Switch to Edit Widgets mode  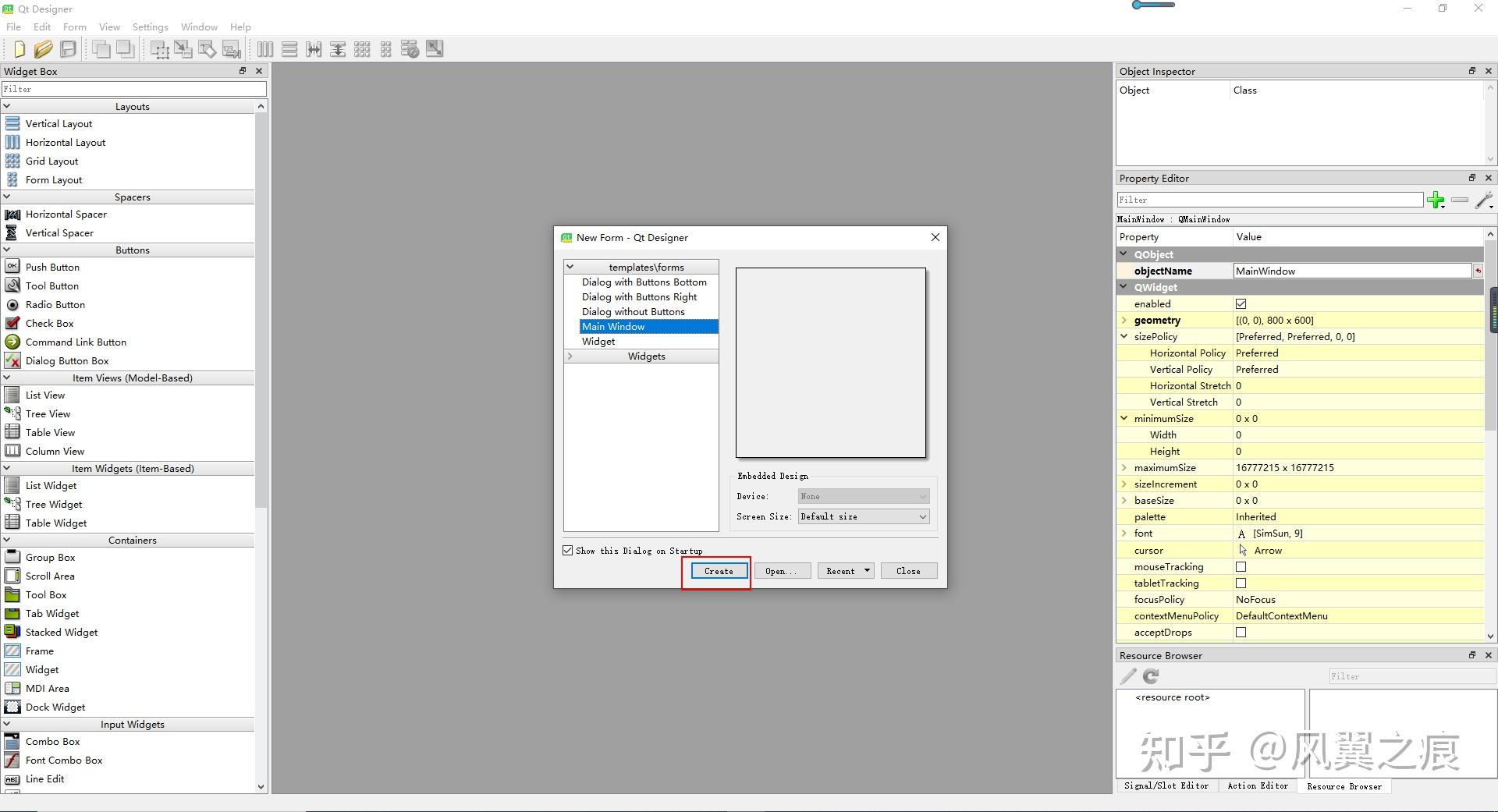click(160, 50)
